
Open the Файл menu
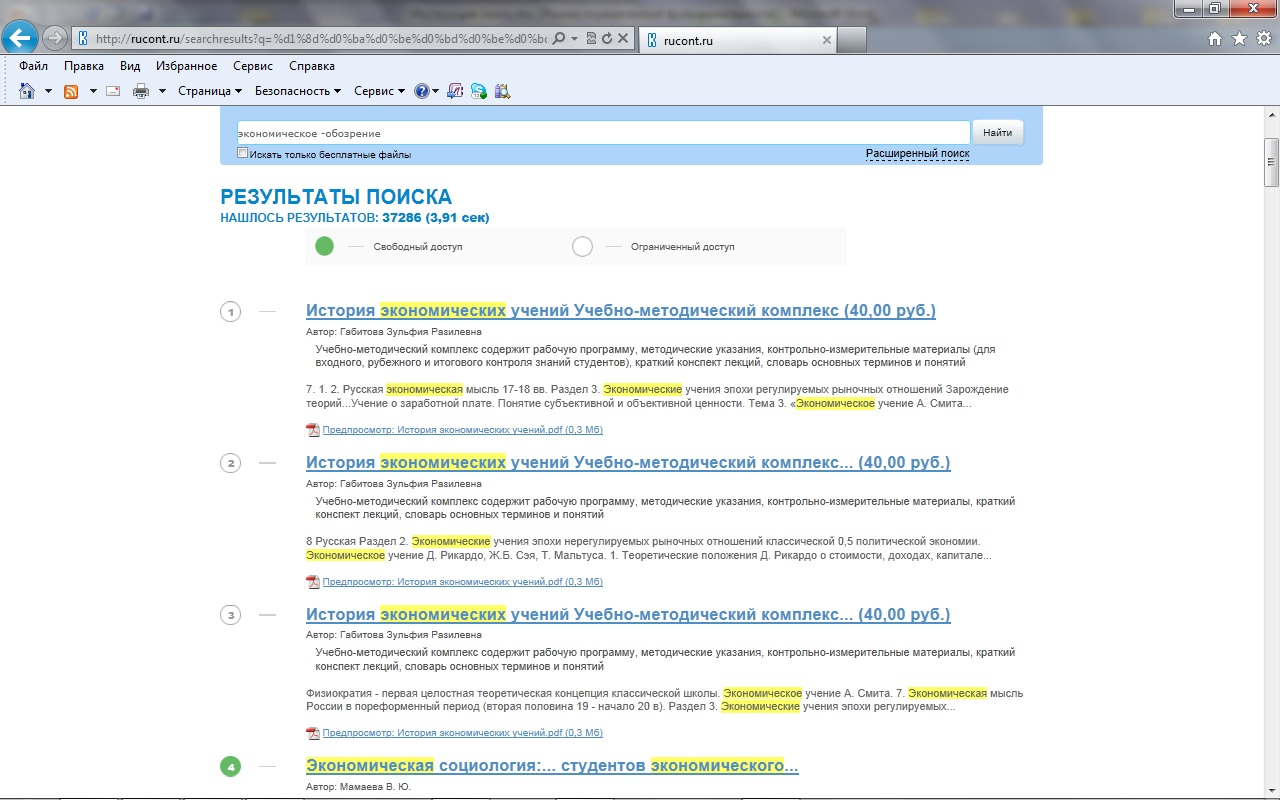click(x=33, y=66)
